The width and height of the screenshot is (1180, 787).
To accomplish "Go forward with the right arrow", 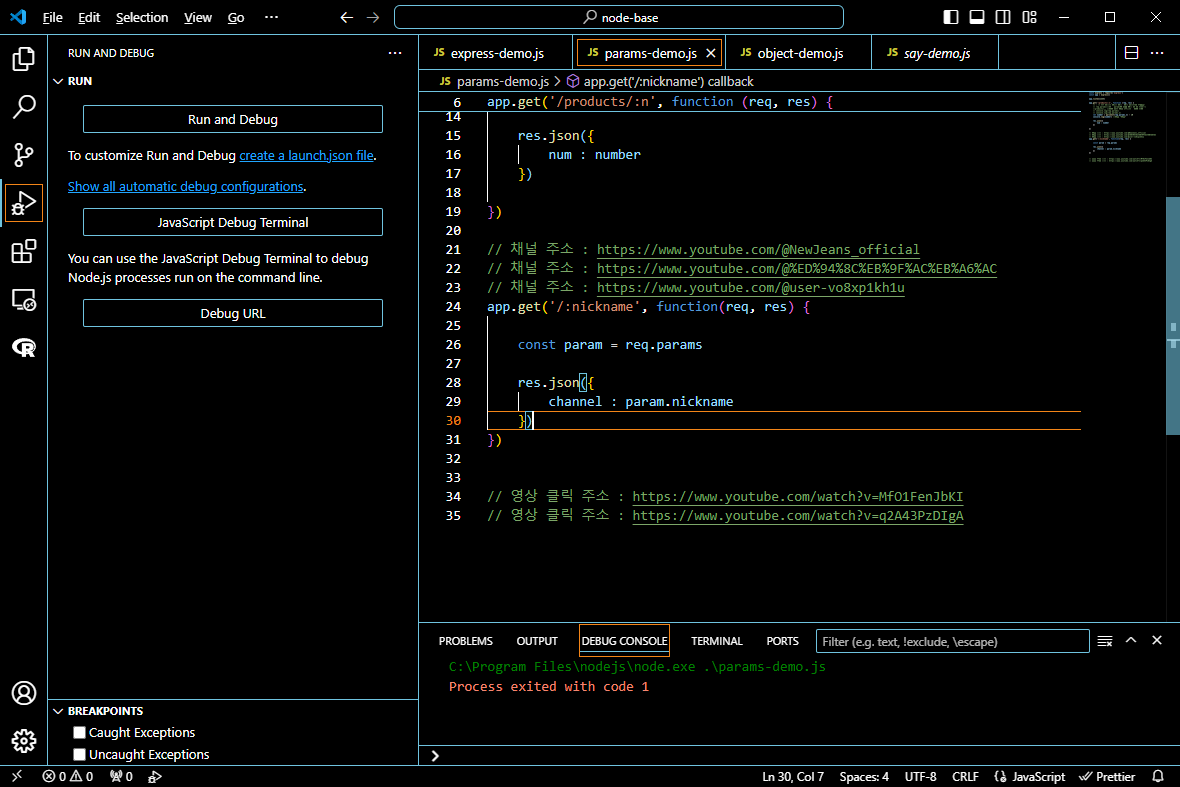I will pyautogui.click(x=373, y=17).
